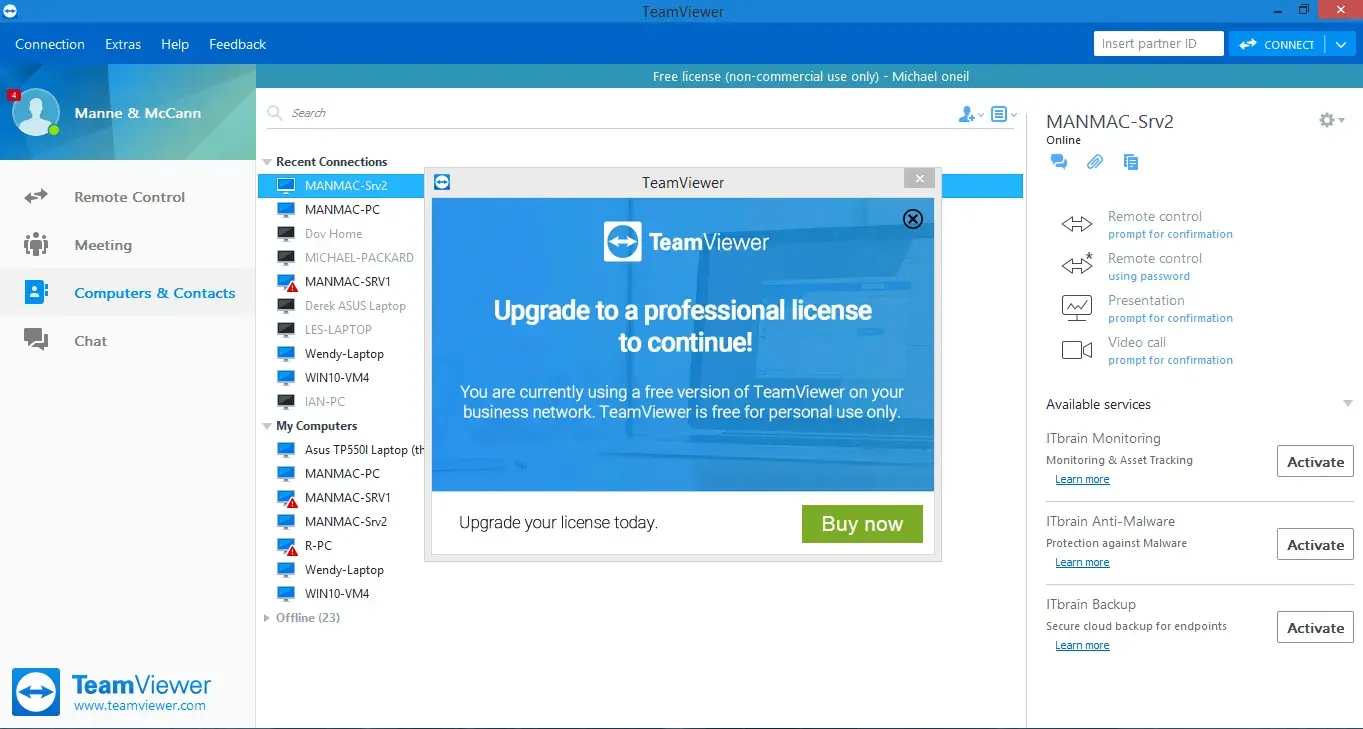Click the CONNECT button
Image resolution: width=1363 pixels, height=729 pixels.
pos(1277,44)
